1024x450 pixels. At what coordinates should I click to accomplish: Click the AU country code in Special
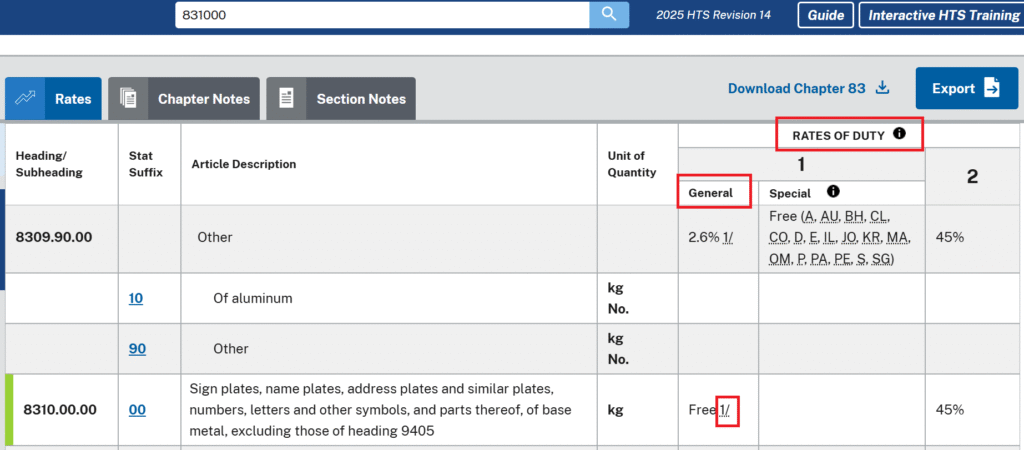(x=827, y=216)
